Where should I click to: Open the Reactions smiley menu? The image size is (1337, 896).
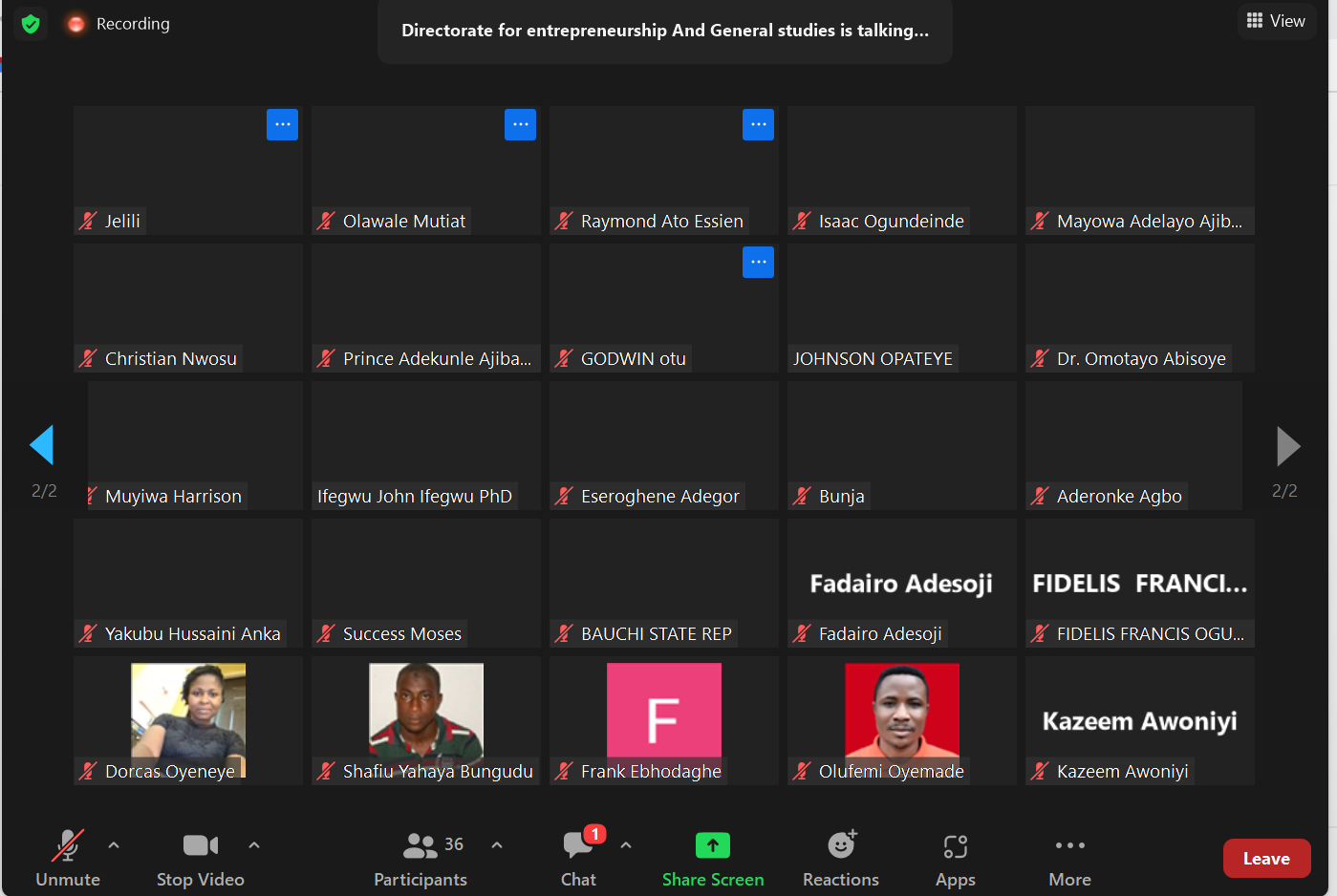[x=841, y=845]
